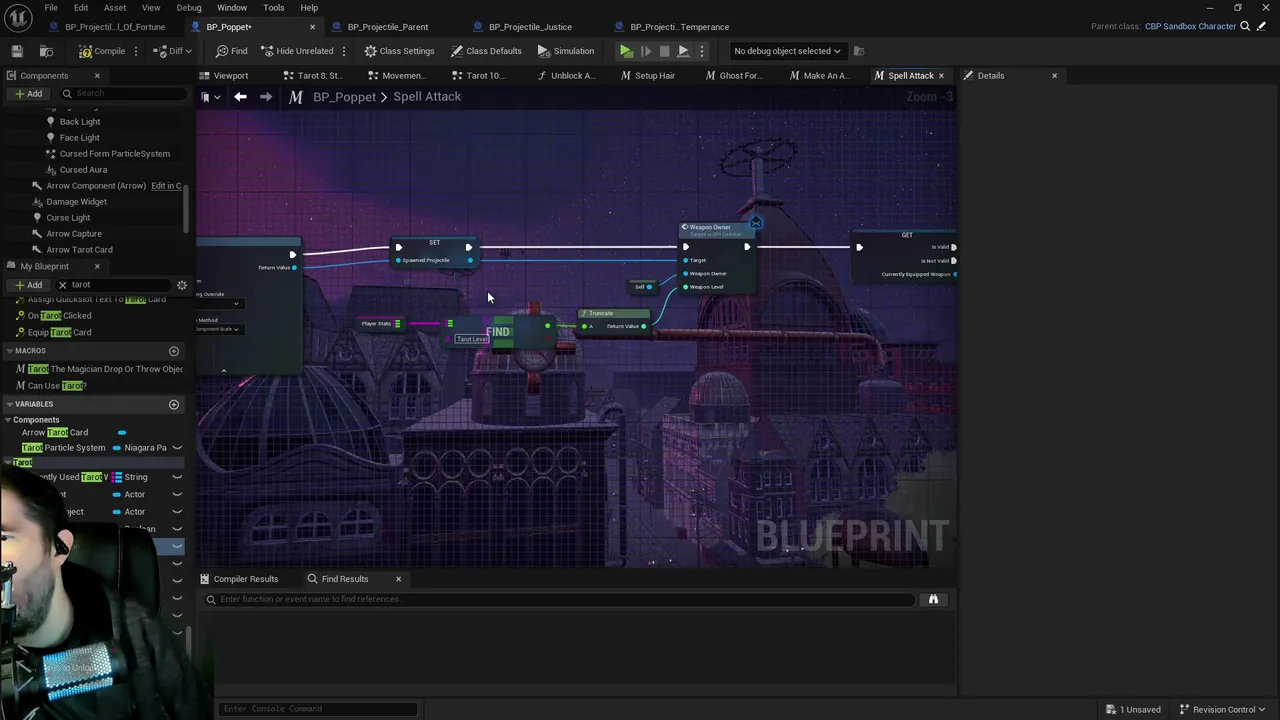This screenshot has width=1280, height=720.
Task: Add a new variable
Action: click(174, 404)
